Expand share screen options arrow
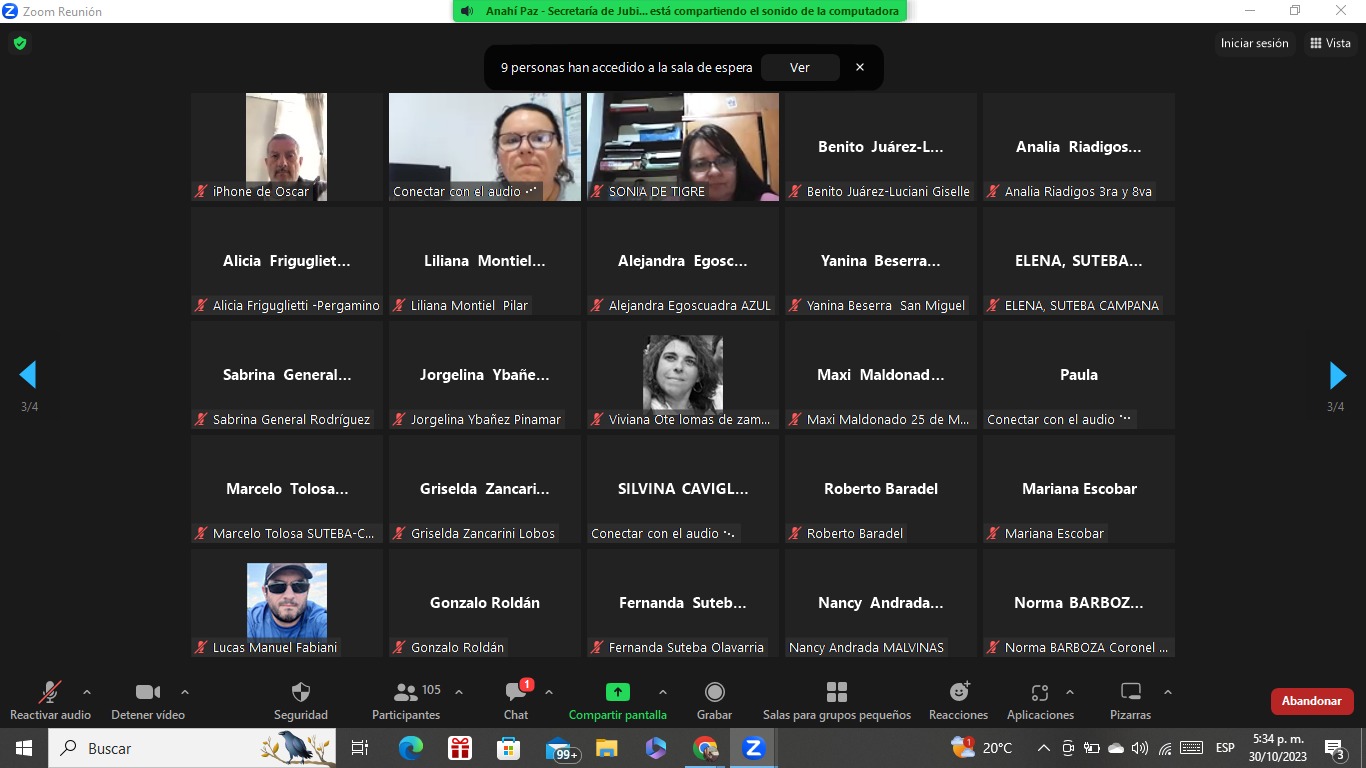 tap(662, 692)
